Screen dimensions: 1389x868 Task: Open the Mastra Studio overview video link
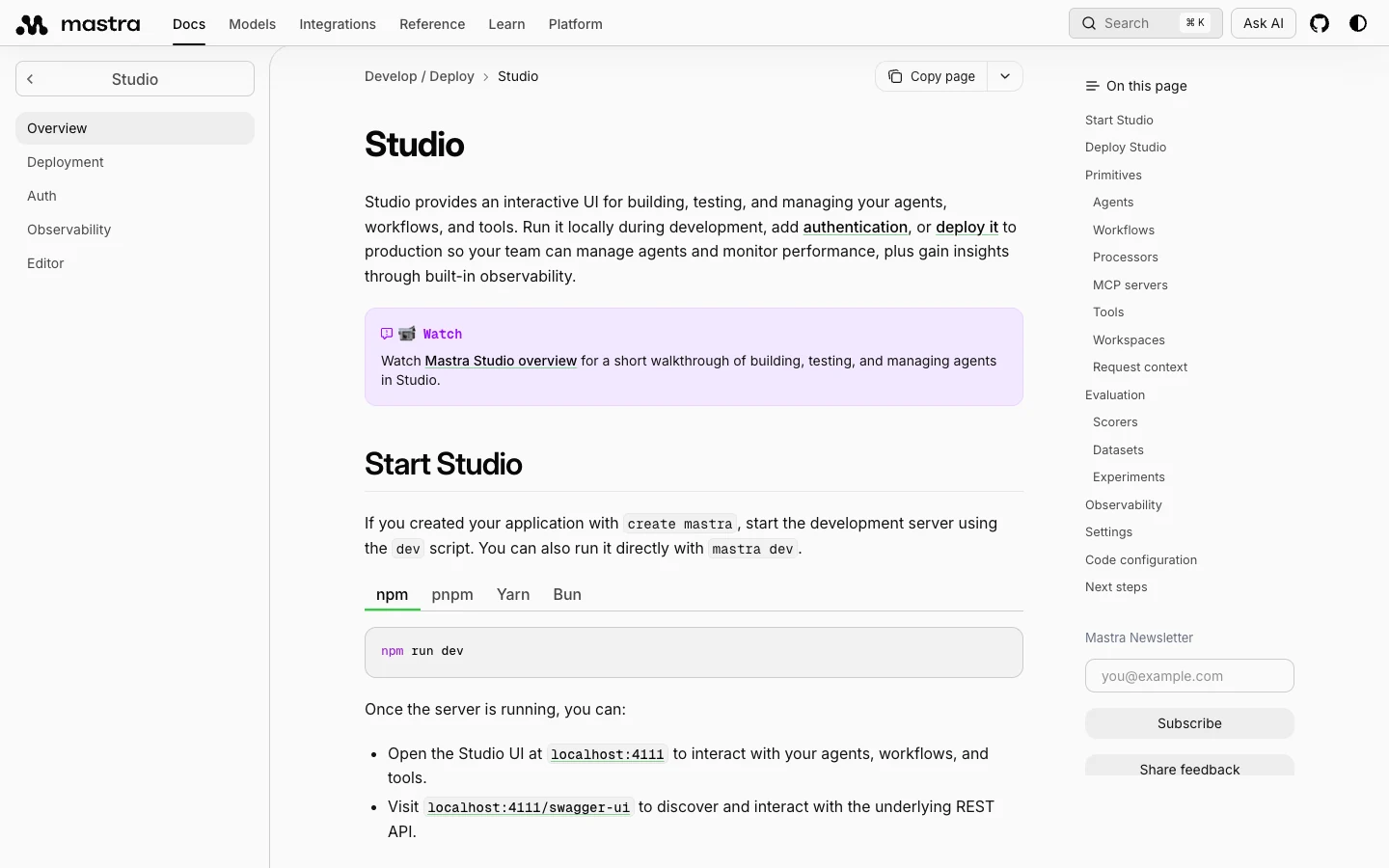coord(501,361)
